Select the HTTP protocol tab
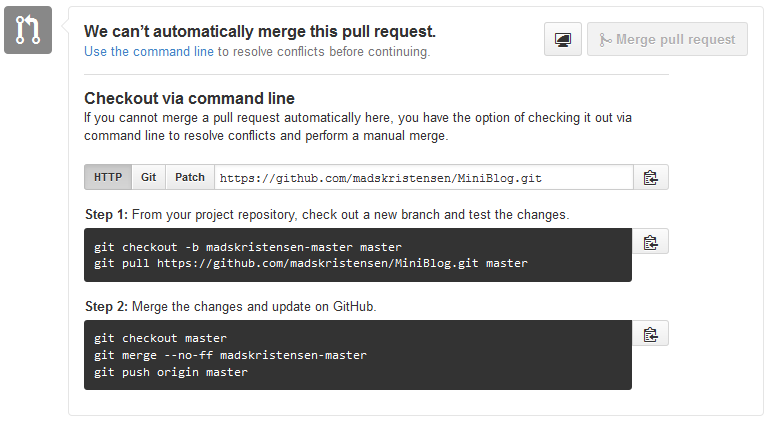The width and height of the screenshot is (771, 422). tap(108, 178)
